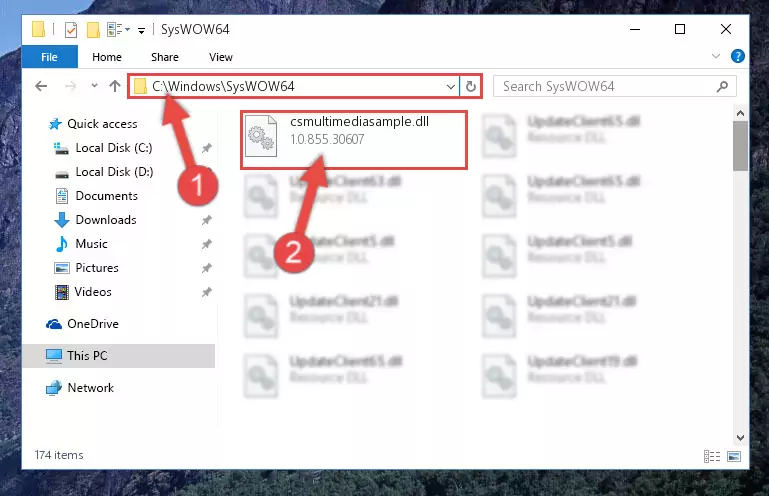Go forward with the right arrow button
This screenshot has height=496, width=769.
(x=71, y=86)
